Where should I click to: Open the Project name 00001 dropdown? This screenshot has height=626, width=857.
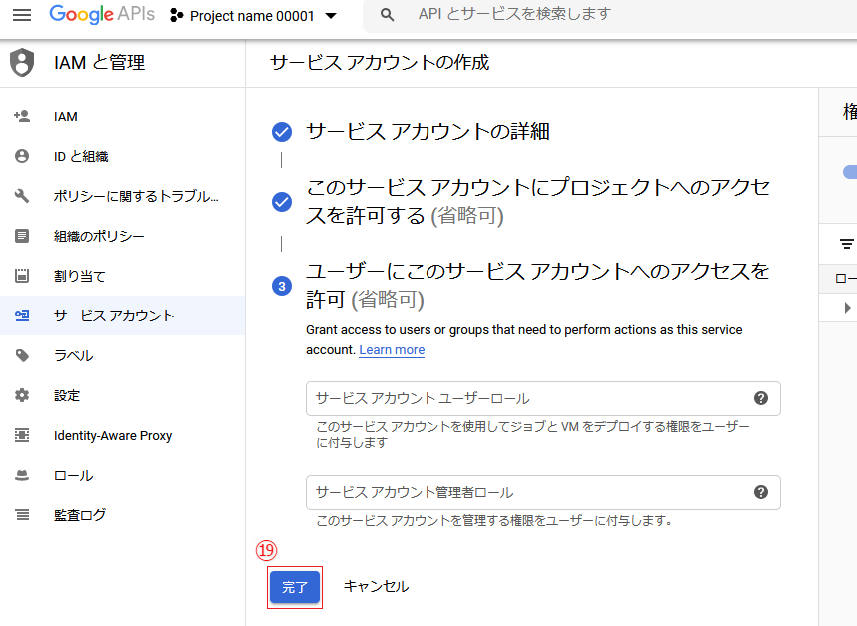pyautogui.click(x=254, y=16)
